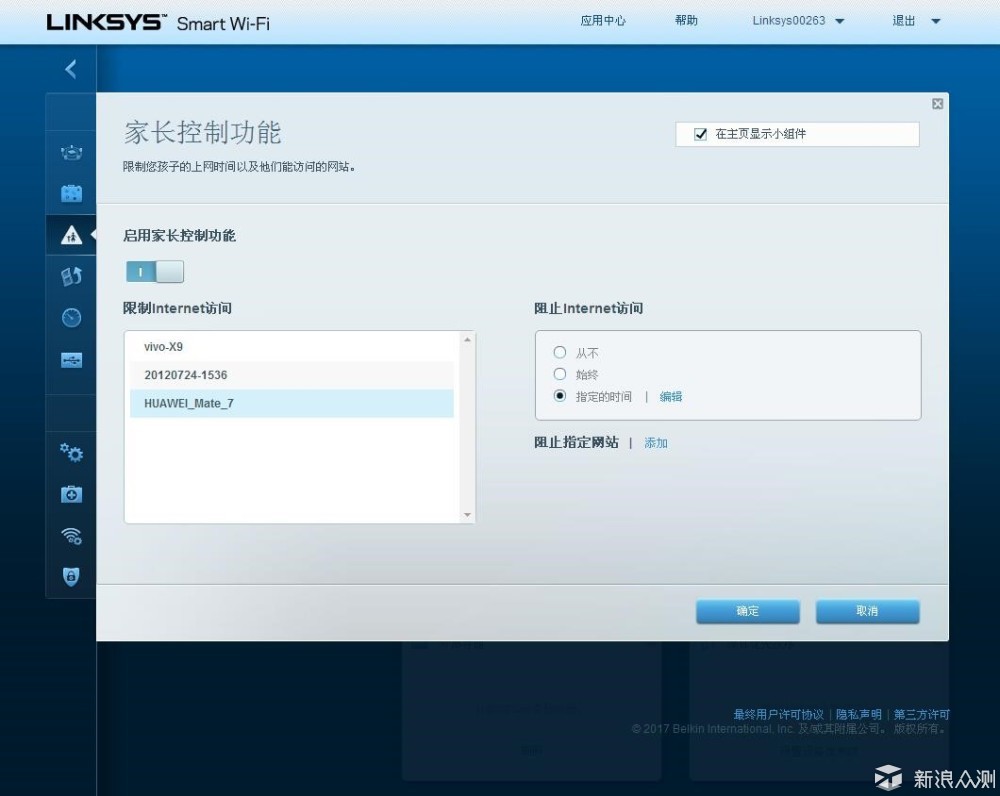The width and height of the screenshot is (1000, 796).
Task: Open Media Prioritization sidebar icon
Action: click(x=71, y=276)
